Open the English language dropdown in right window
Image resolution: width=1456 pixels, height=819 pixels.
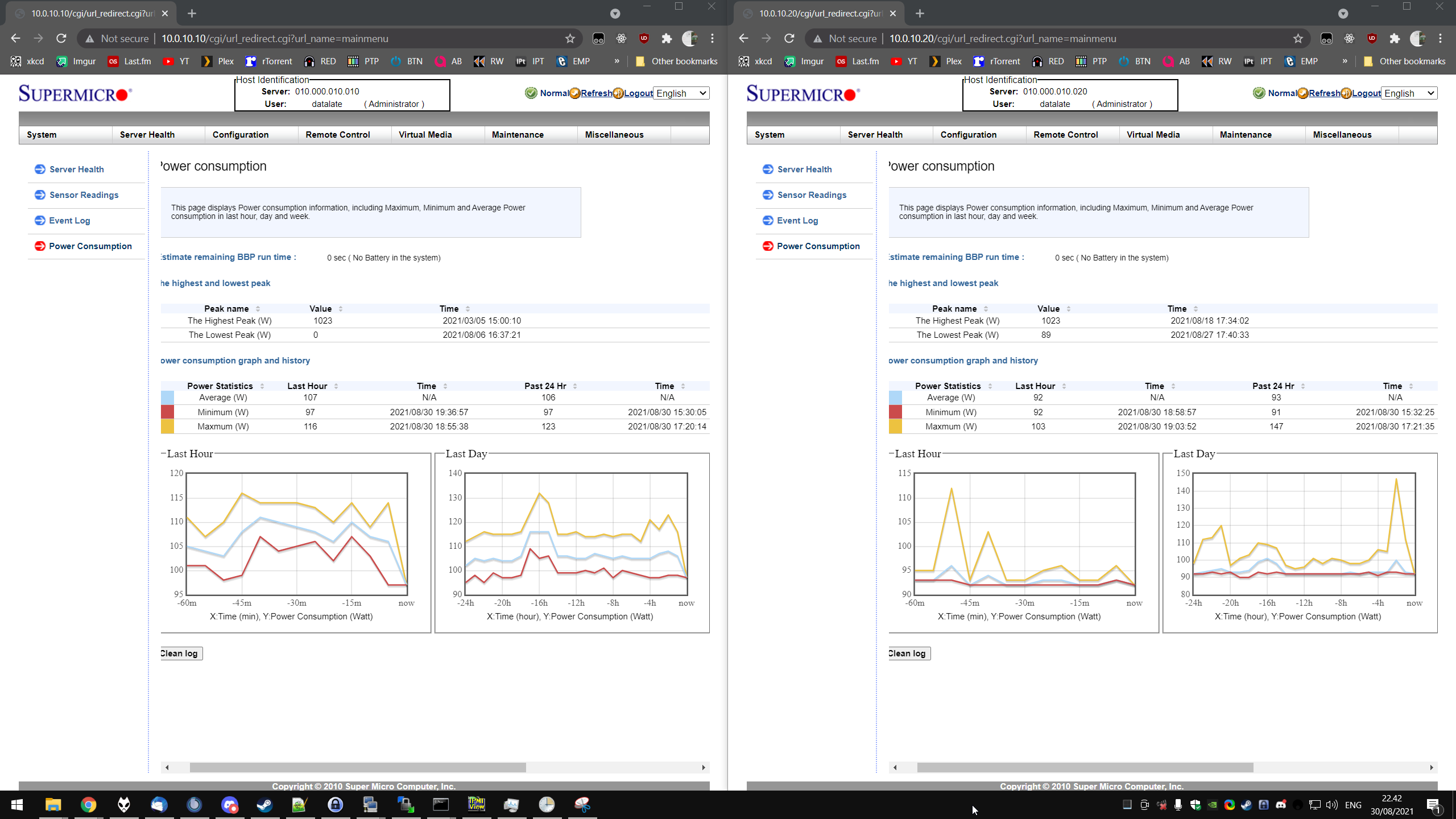coord(1409,93)
